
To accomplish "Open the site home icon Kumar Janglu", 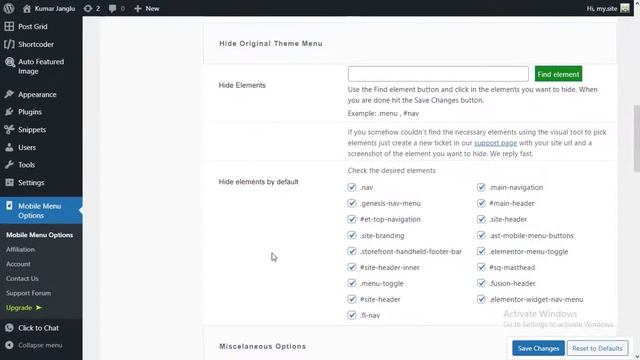I will (27, 9).
